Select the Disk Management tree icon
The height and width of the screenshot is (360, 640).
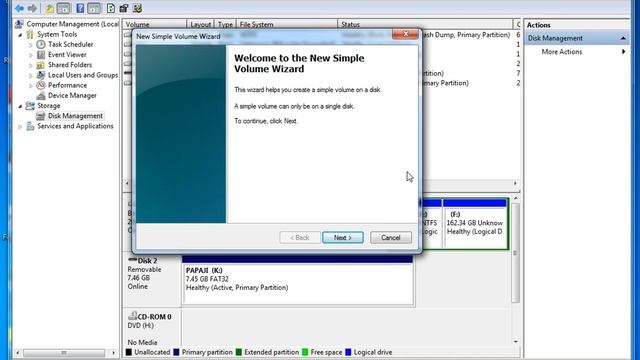pos(41,116)
